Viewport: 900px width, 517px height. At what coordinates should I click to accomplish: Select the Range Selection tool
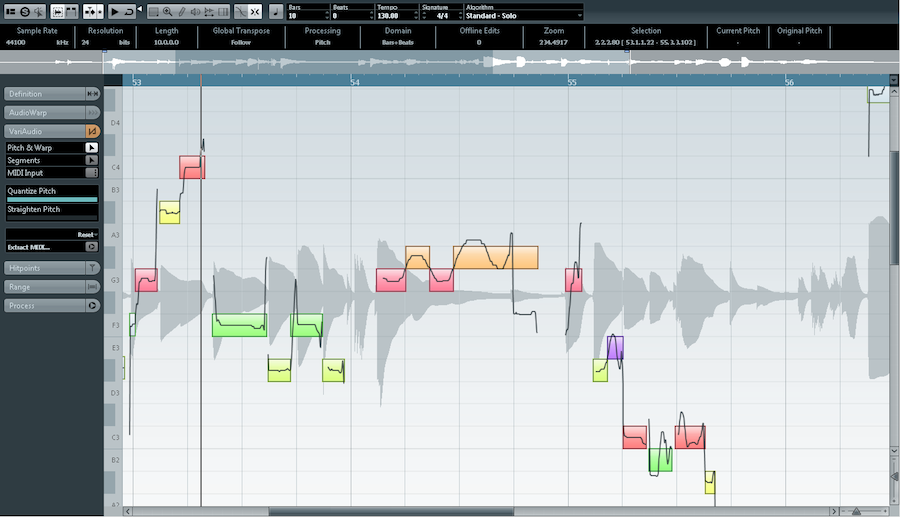click(x=154, y=11)
